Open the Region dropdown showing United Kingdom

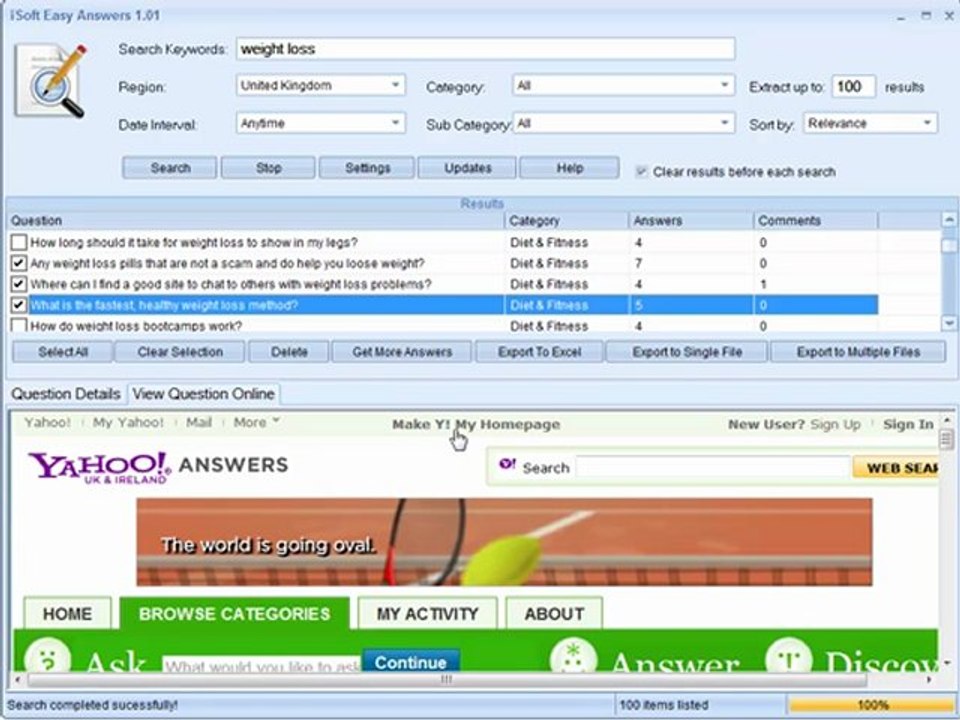[320, 85]
